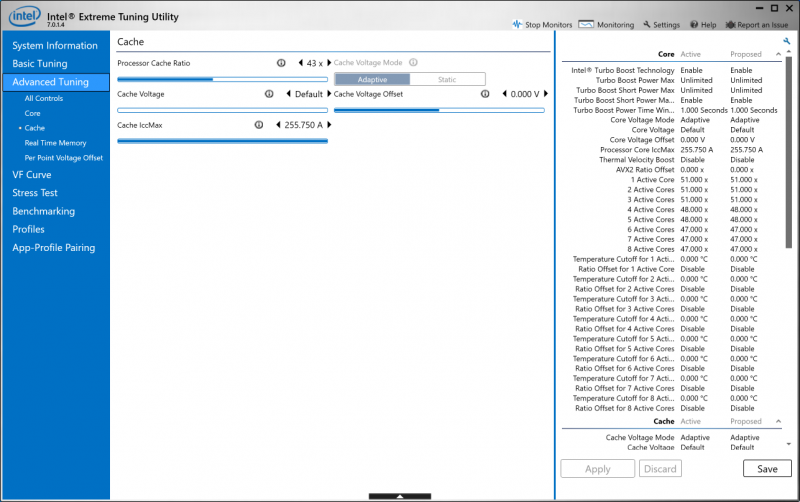Collapse the Cache section in the right panel
The image size is (800, 502).
pos(778,421)
